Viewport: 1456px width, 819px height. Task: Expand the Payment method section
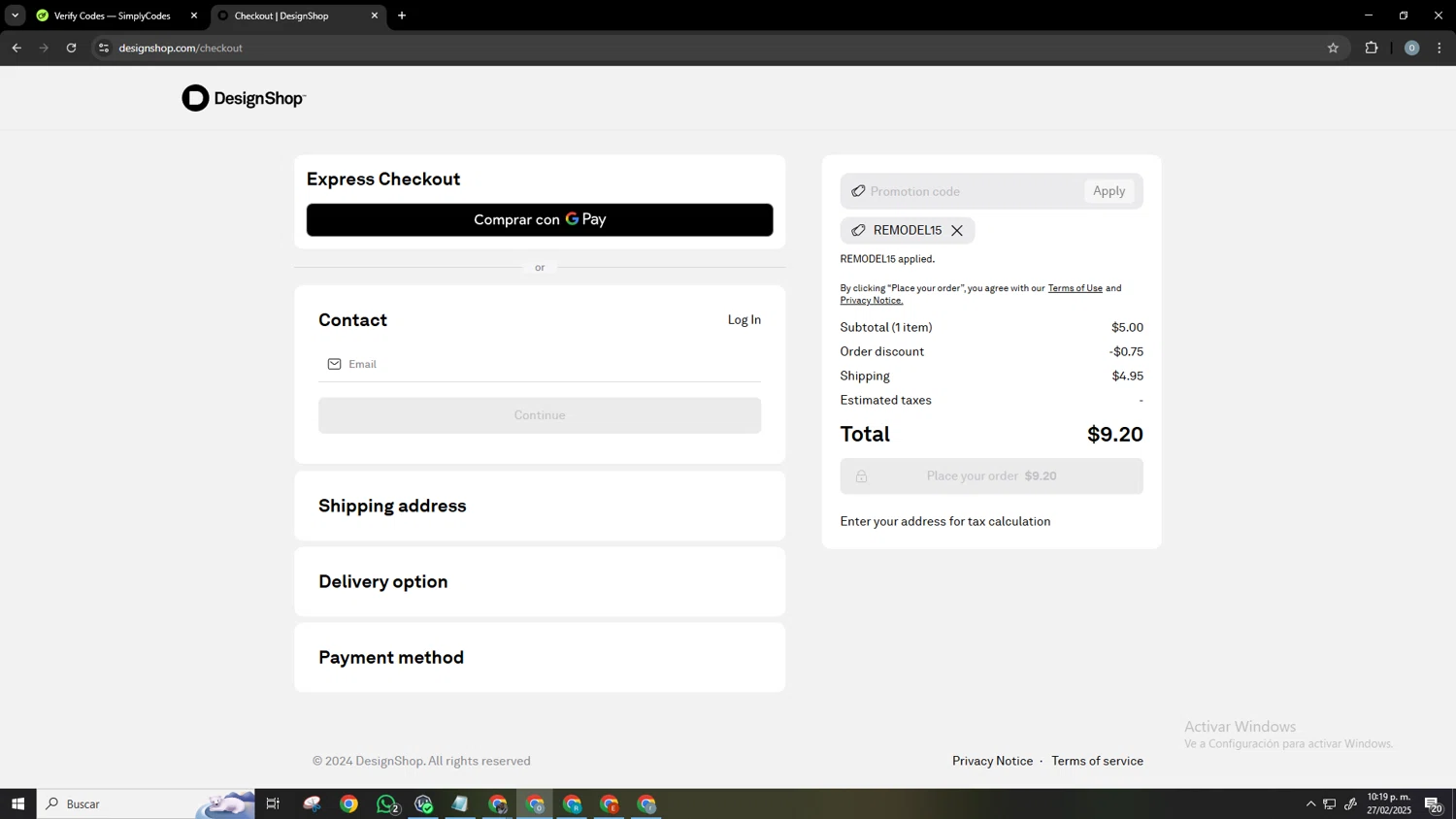pyautogui.click(x=540, y=657)
